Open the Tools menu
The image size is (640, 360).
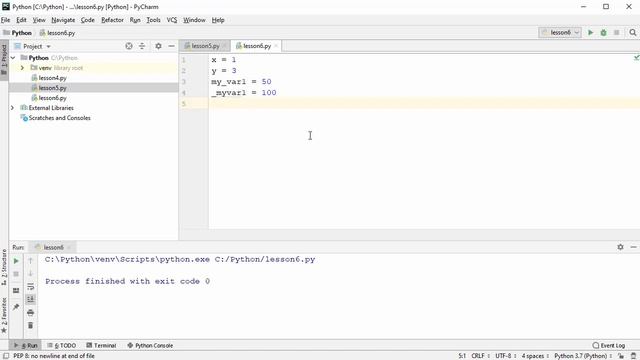[153, 20]
